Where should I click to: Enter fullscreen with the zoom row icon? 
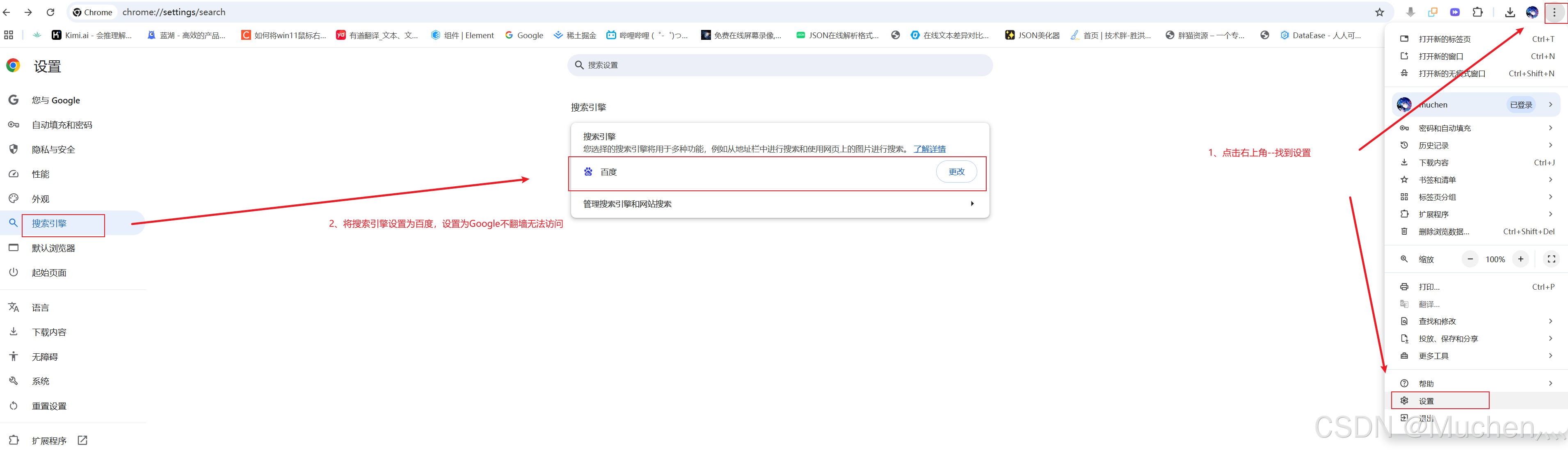(x=1551, y=259)
